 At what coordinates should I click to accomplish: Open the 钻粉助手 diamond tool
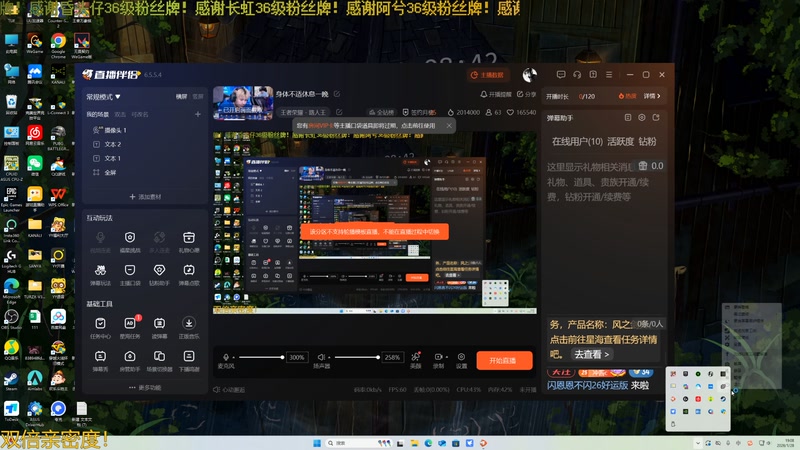159,274
